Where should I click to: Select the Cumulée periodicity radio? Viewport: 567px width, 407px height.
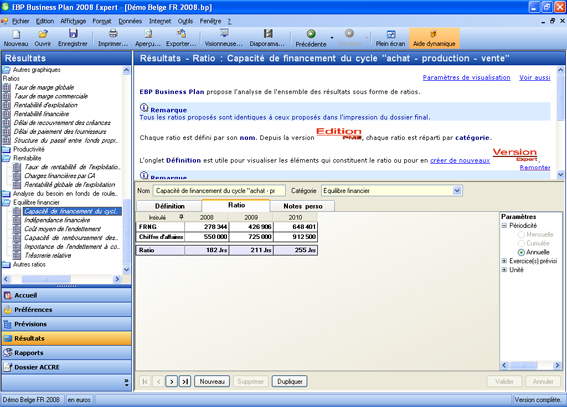pyautogui.click(x=521, y=243)
